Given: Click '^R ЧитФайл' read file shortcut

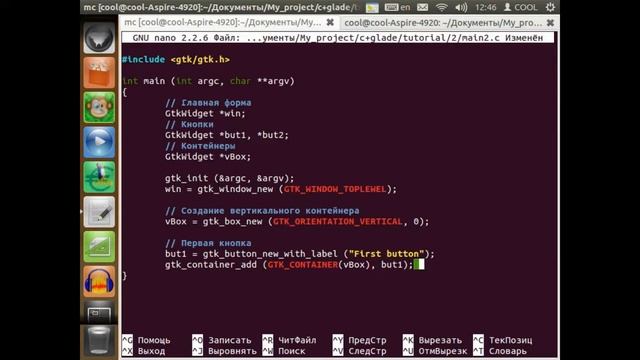Looking at the screenshot, I should pos(289,340).
